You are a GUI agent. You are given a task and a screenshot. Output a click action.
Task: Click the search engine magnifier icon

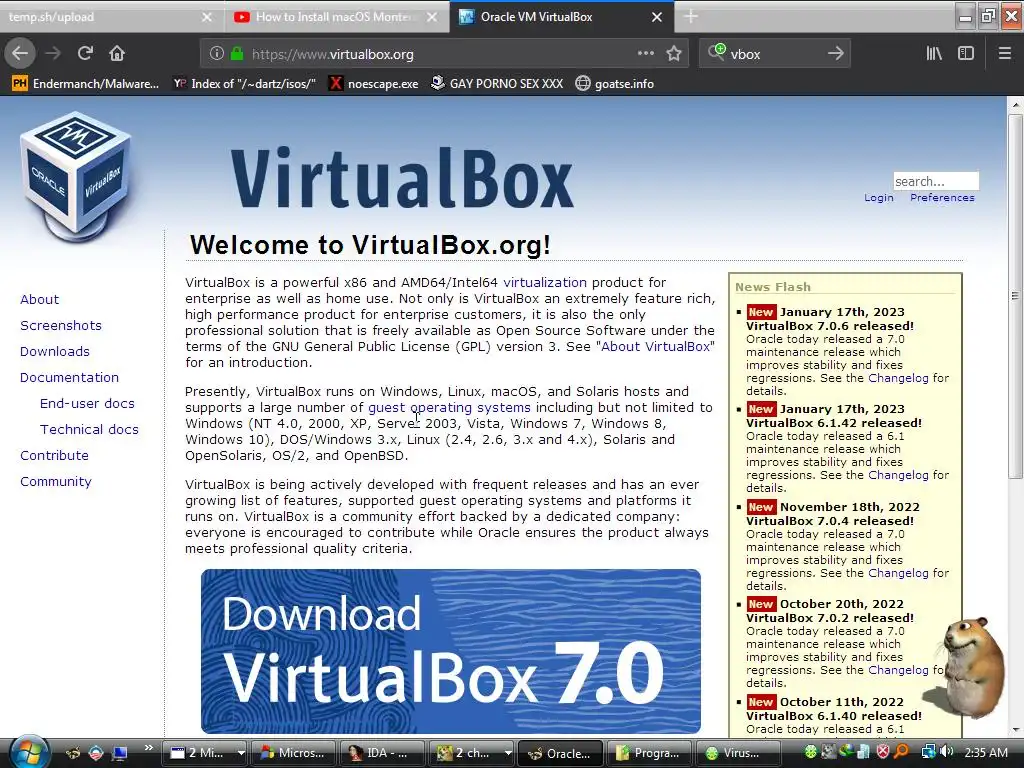pyautogui.click(x=716, y=52)
